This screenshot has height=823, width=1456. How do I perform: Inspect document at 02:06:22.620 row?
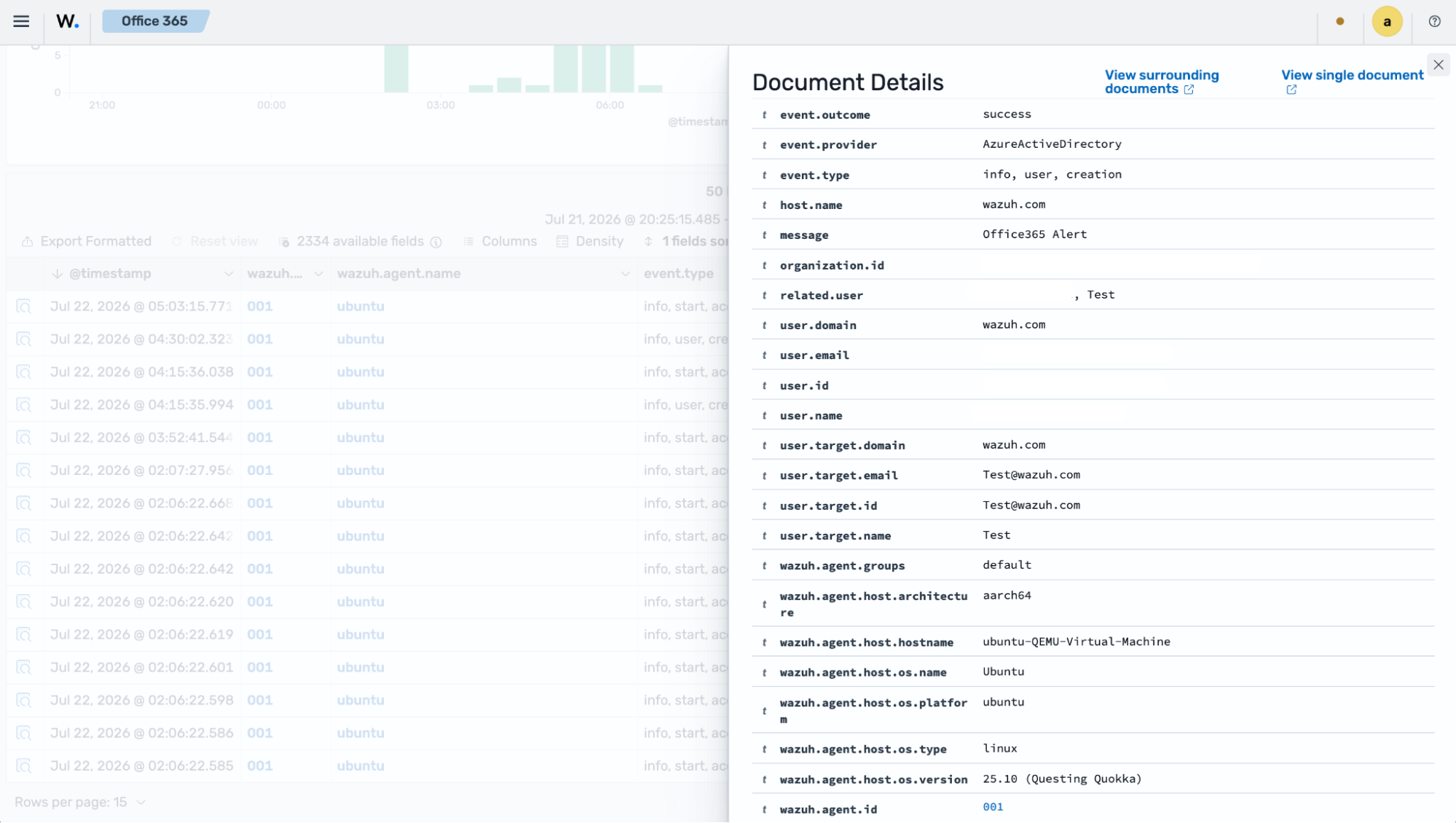(x=24, y=602)
